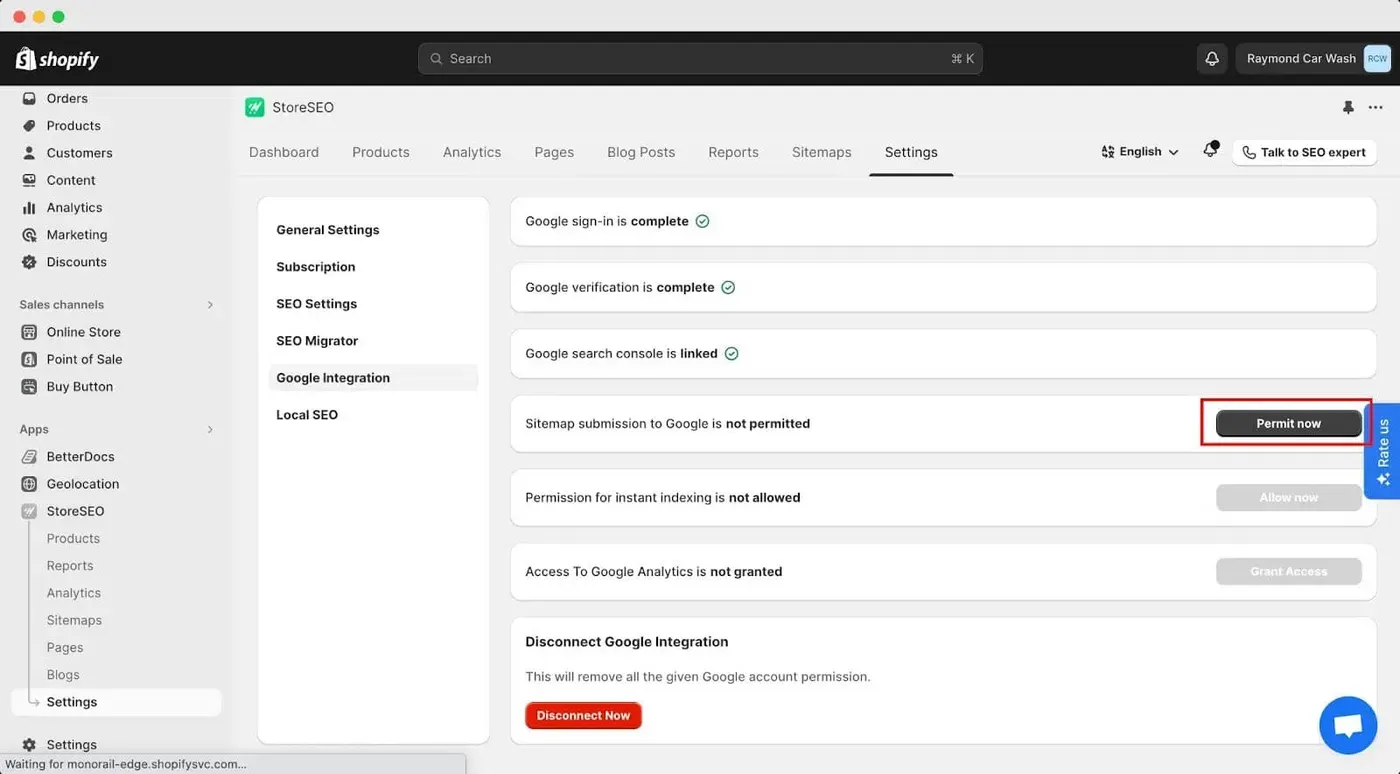Switch to the Sitemaps tab
This screenshot has height=774, width=1400.
(x=822, y=152)
